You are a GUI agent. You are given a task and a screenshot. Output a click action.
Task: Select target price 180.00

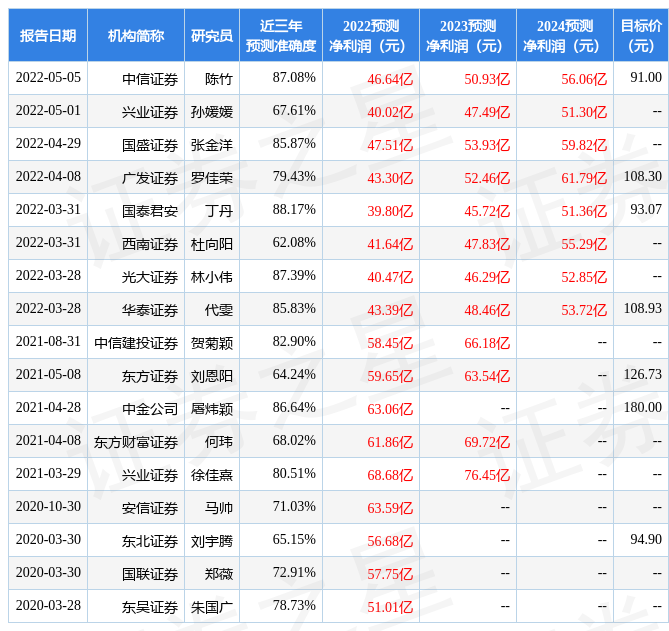pyautogui.click(x=643, y=407)
